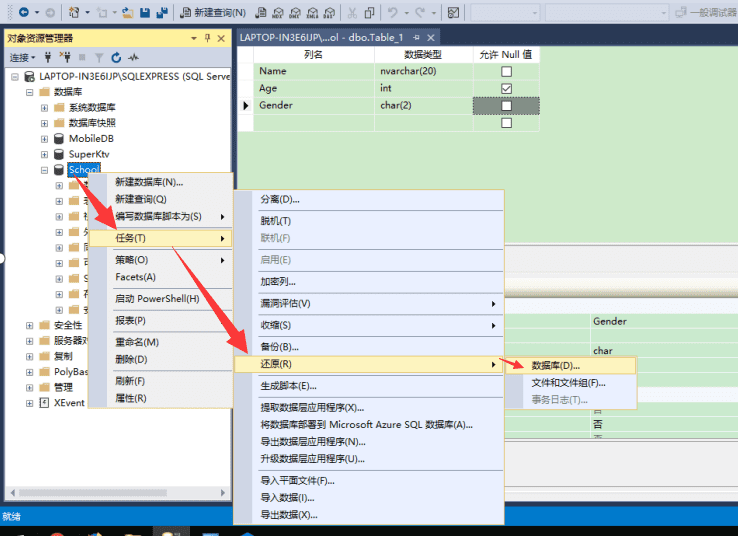This screenshot has height=536, width=738.
Task: Click the filter funnel icon
Action: (99, 57)
